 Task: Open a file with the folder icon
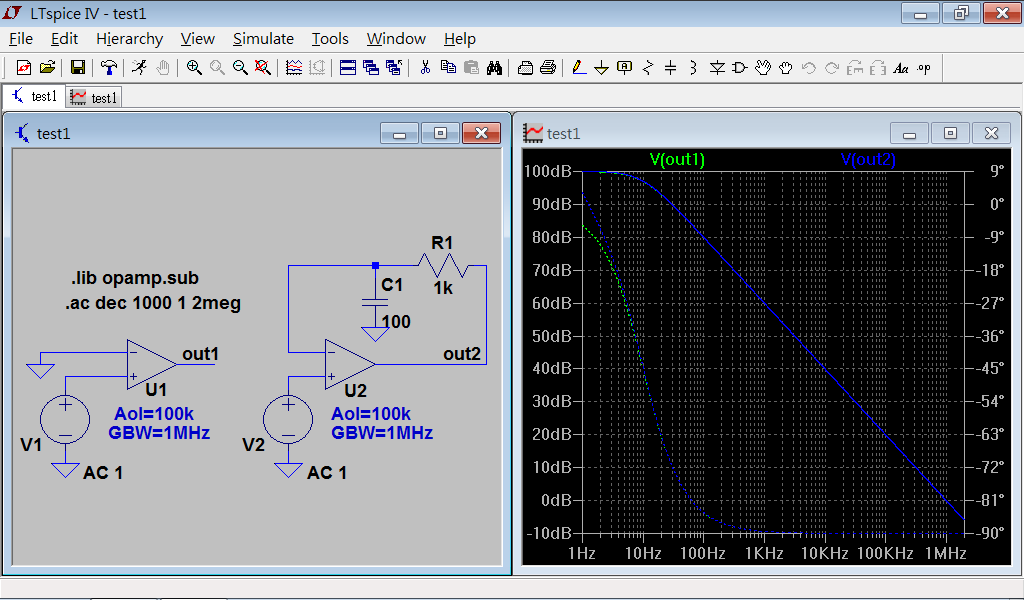click(x=47, y=67)
